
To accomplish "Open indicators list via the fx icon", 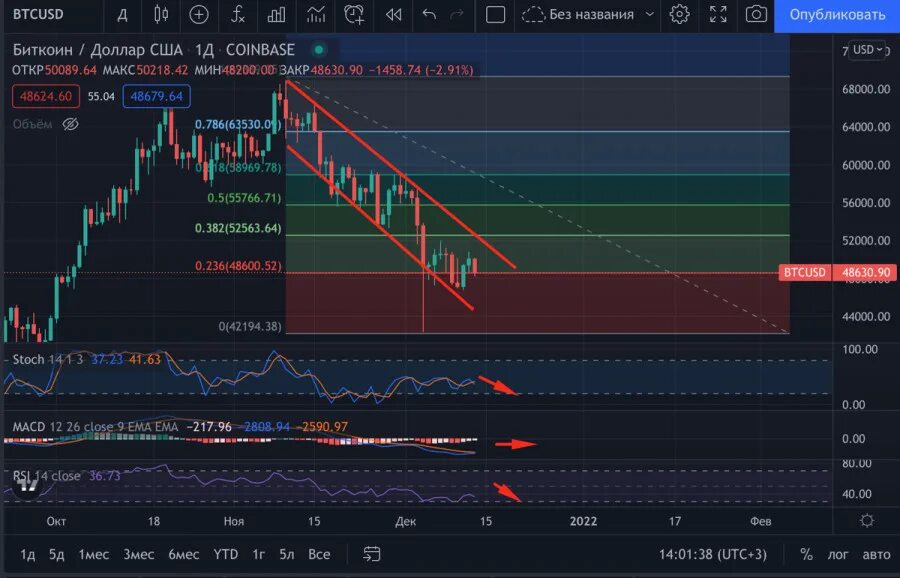I will (x=236, y=15).
